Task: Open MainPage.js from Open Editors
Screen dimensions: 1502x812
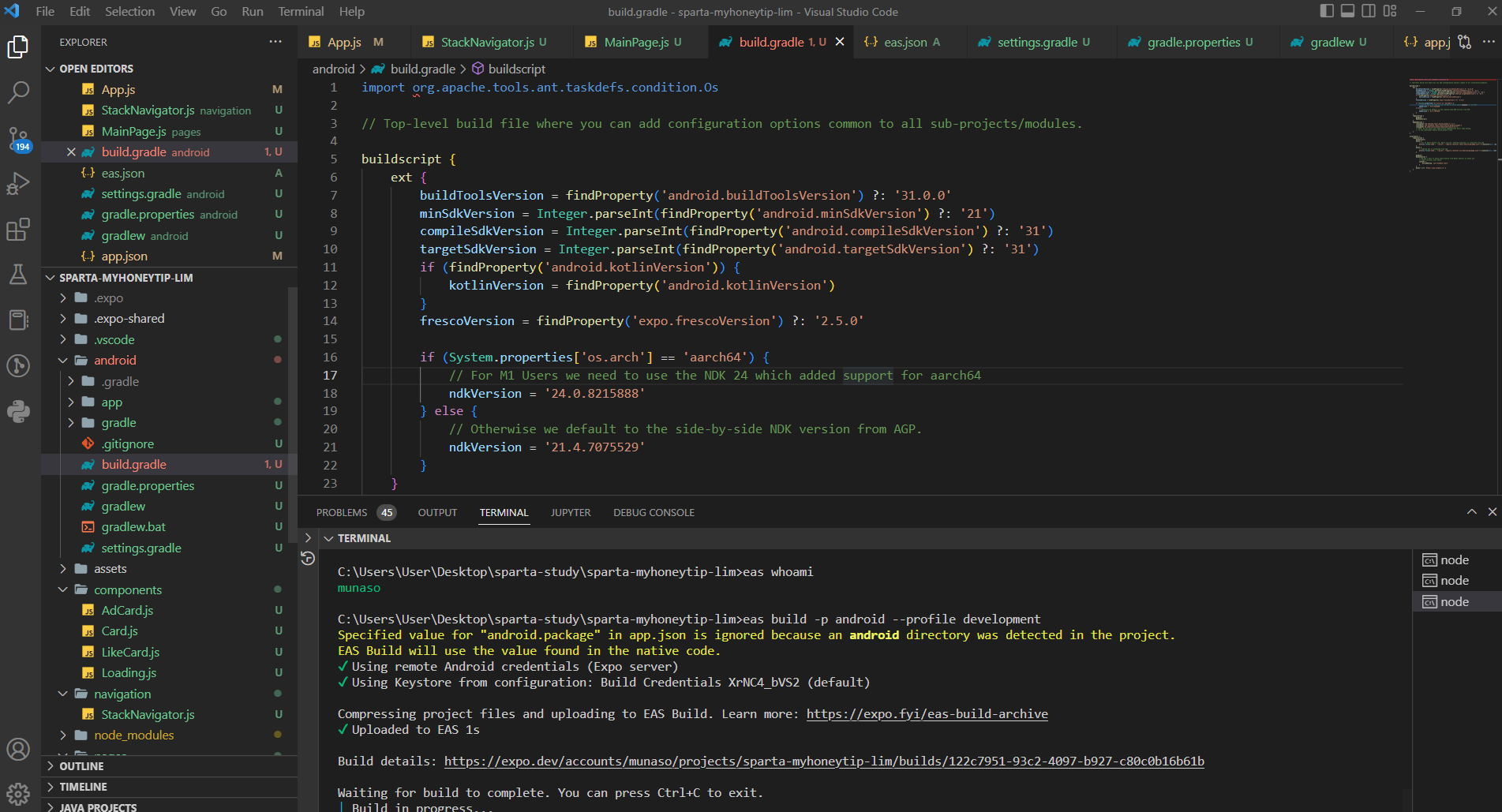Action: coord(133,131)
